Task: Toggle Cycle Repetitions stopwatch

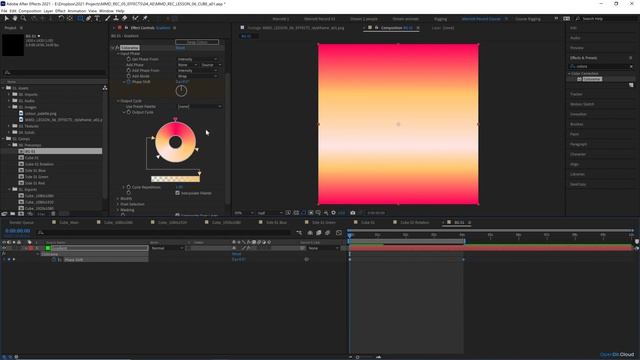Action: pyautogui.click(x=129, y=187)
